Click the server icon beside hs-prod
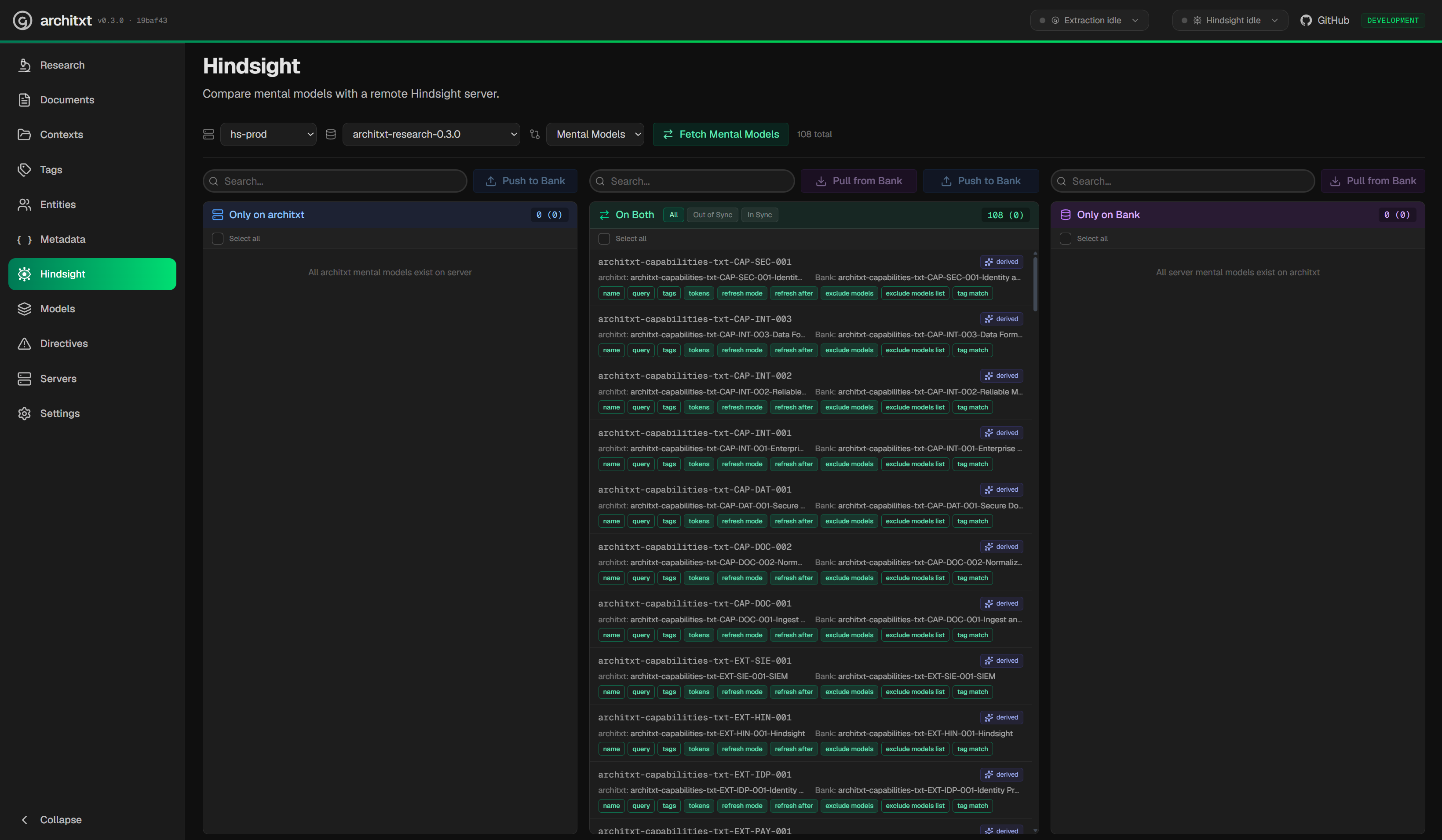This screenshot has height=840, width=1442. click(208, 135)
